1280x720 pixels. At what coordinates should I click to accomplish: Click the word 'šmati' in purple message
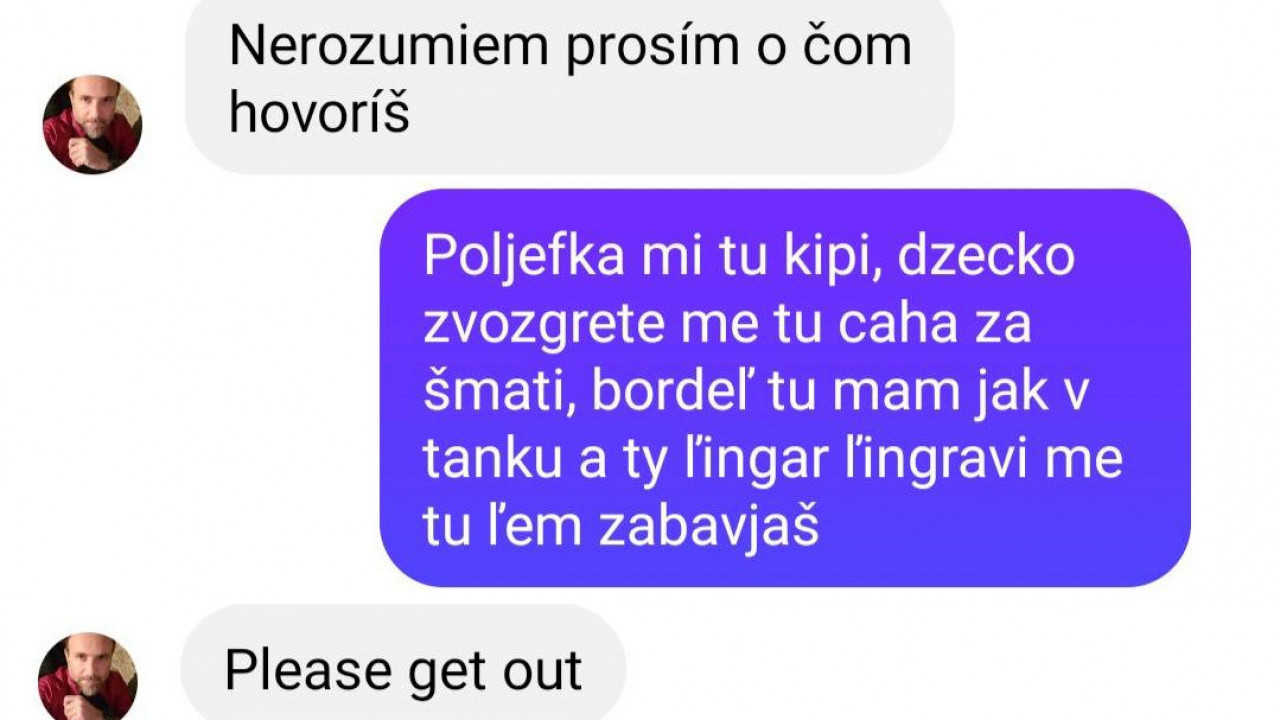[501, 393]
